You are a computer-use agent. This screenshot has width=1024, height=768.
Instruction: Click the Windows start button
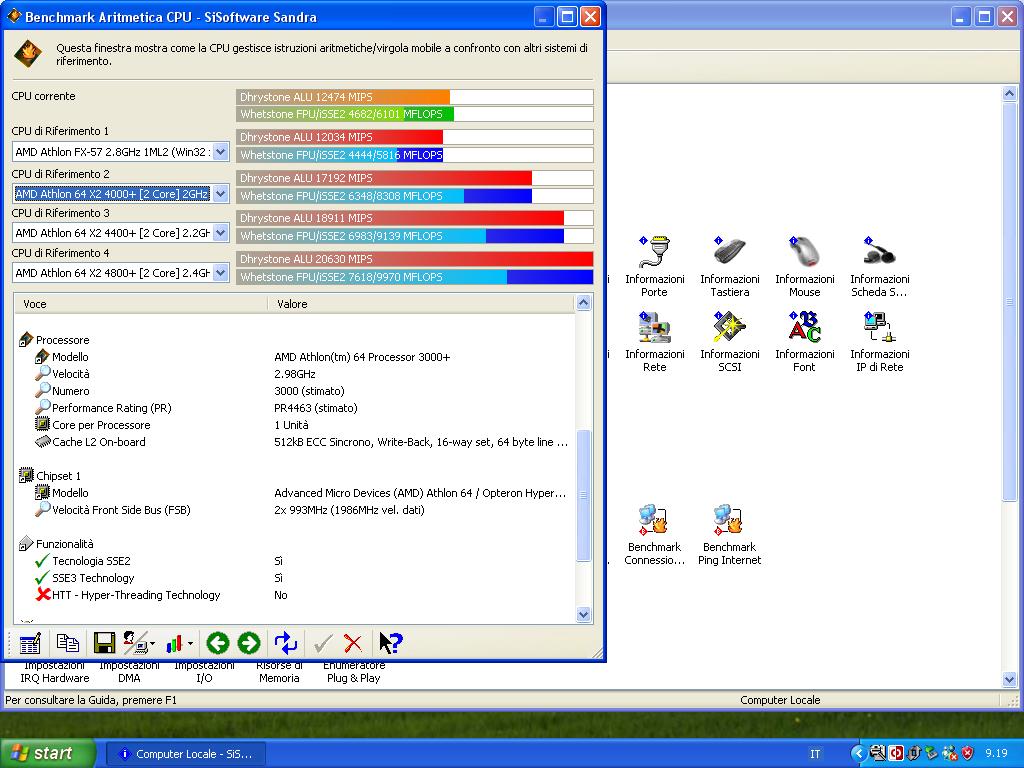pos(48,753)
